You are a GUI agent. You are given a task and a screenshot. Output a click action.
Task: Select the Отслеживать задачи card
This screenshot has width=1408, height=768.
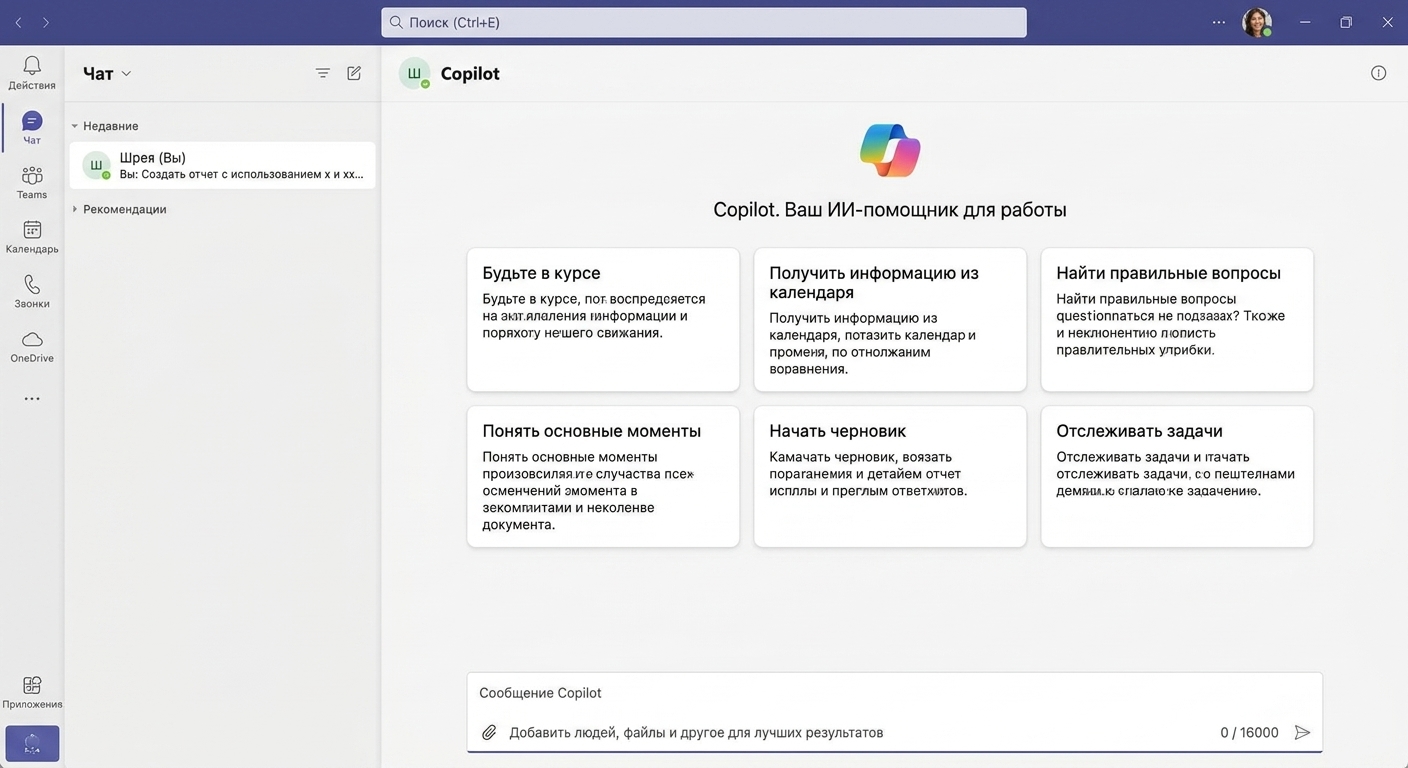pyautogui.click(x=1177, y=476)
